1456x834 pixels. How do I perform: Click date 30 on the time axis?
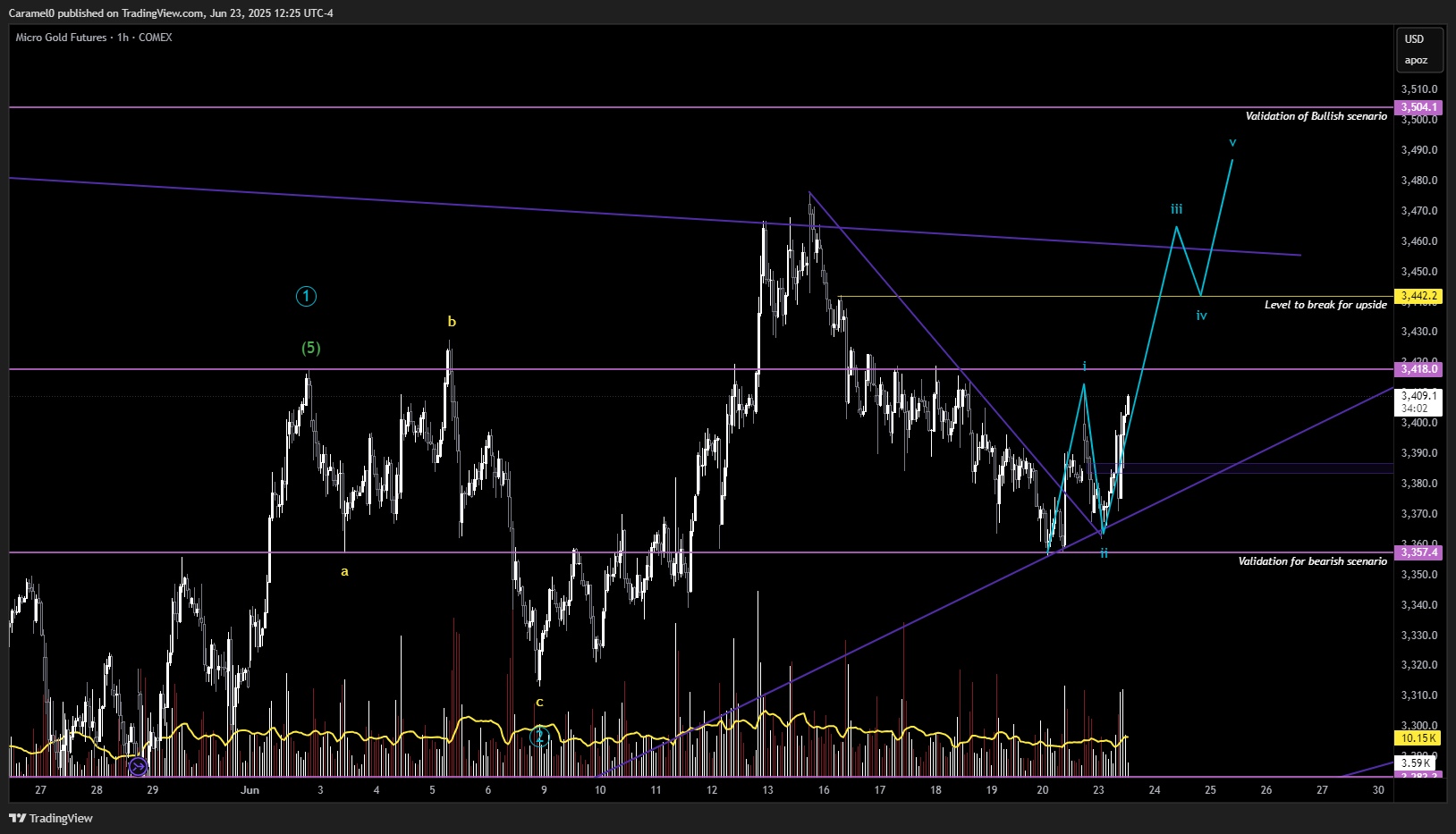[x=1378, y=790]
